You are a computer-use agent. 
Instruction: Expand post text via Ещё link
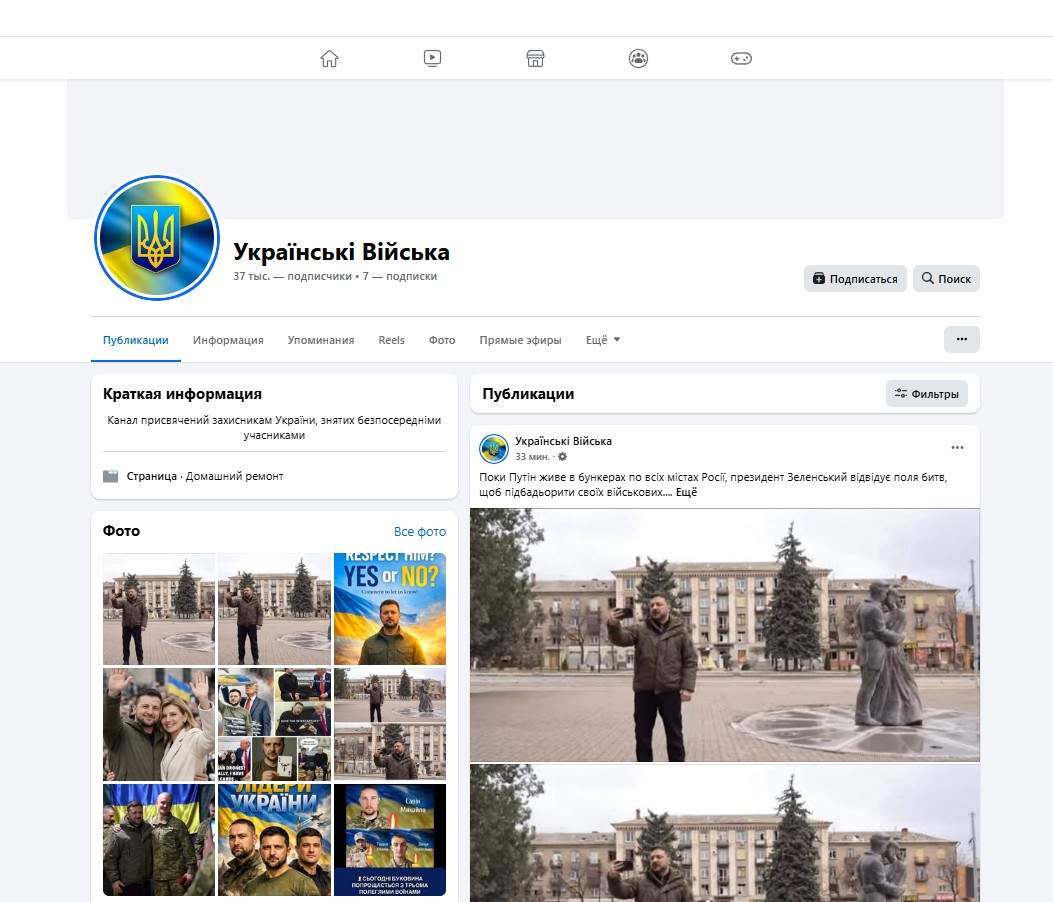[x=686, y=492]
